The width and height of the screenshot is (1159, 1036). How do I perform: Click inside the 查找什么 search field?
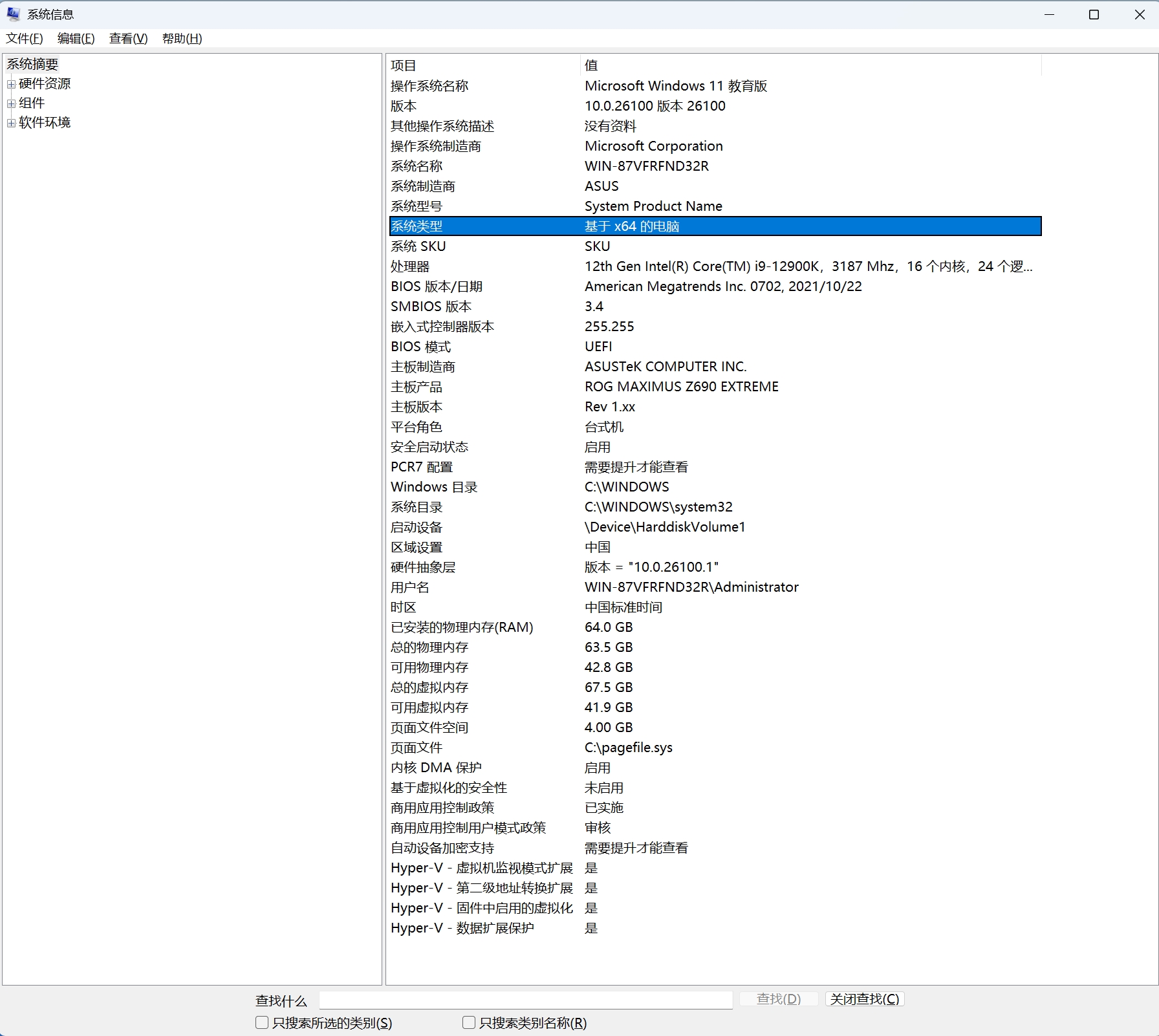pos(525,1000)
